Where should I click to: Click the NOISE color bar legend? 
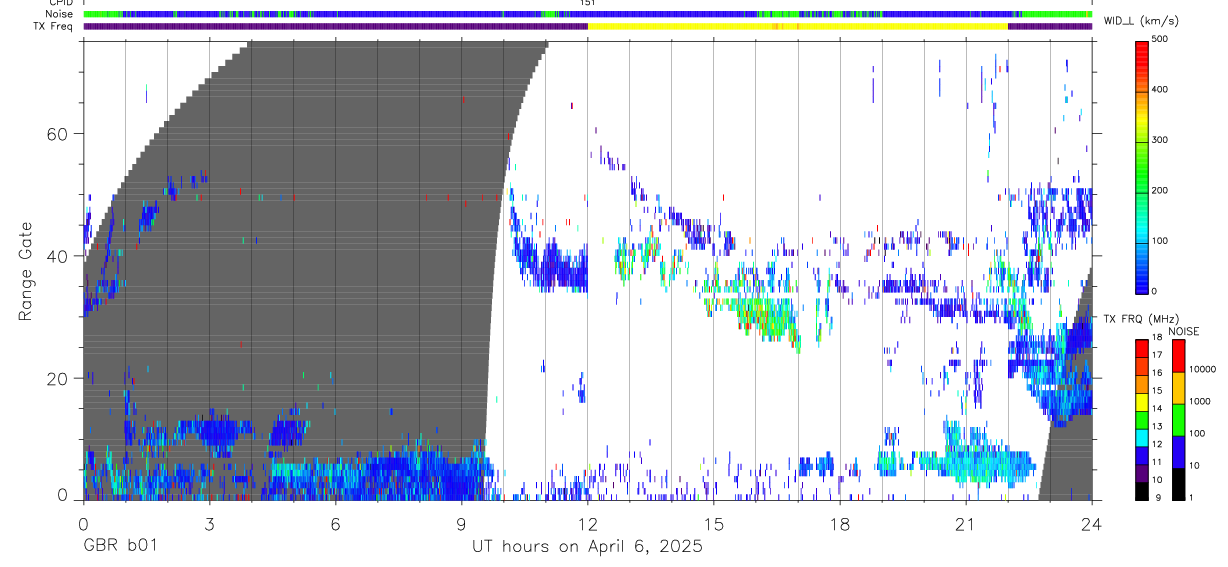click(x=1178, y=419)
